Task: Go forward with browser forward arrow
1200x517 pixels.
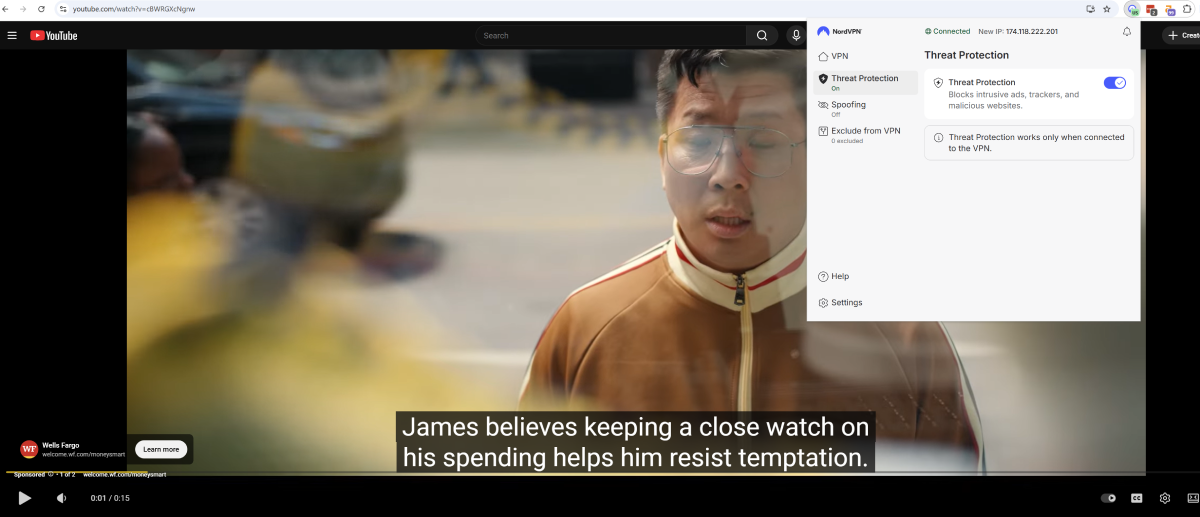Action: [x=23, y=8]
